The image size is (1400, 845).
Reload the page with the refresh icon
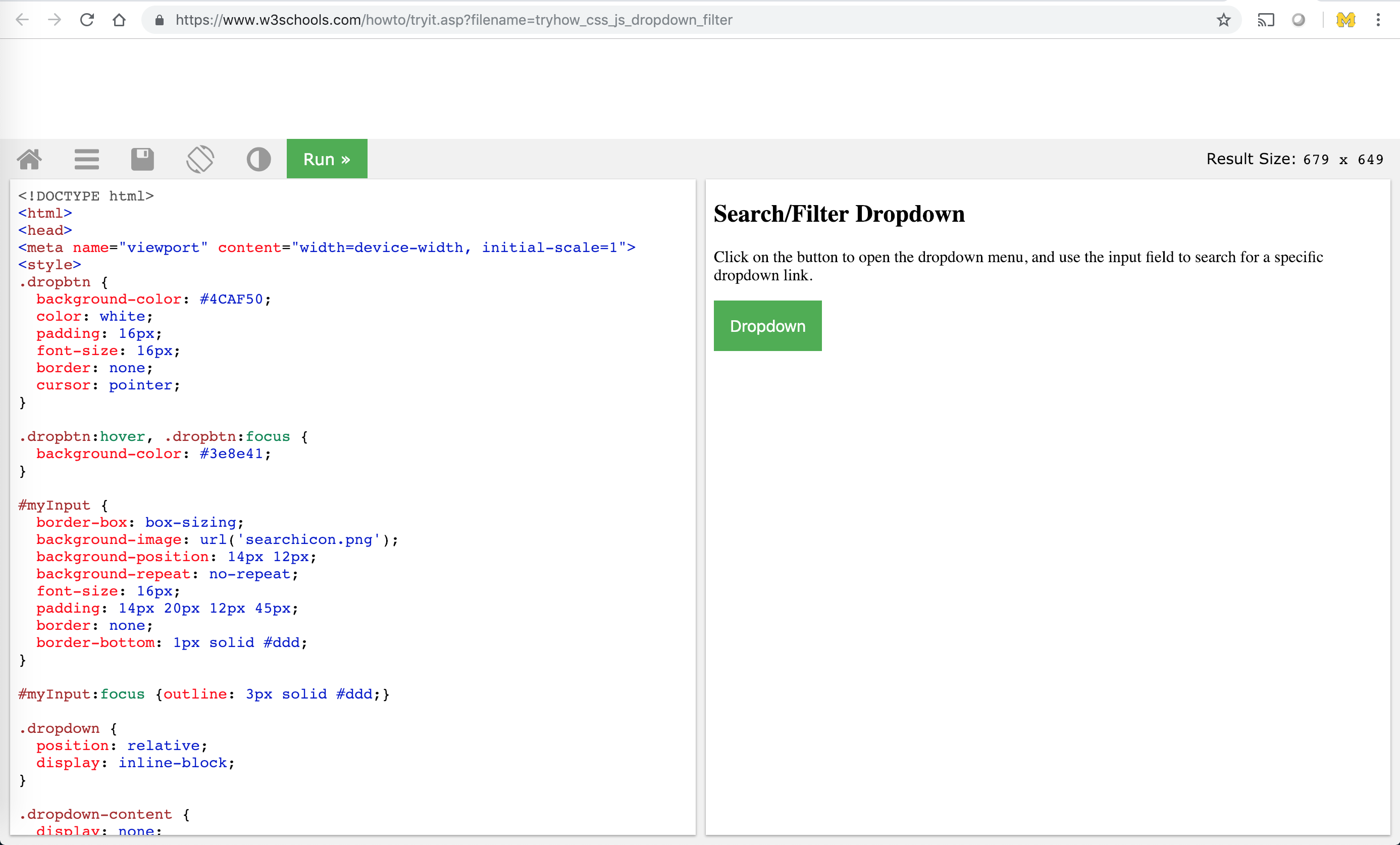pos(87,20)
